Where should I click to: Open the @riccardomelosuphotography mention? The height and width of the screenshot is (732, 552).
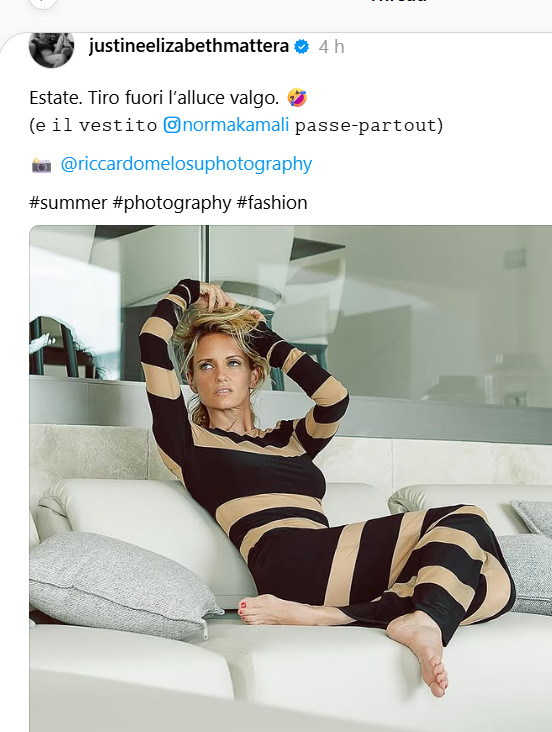[x=186, y=164]
